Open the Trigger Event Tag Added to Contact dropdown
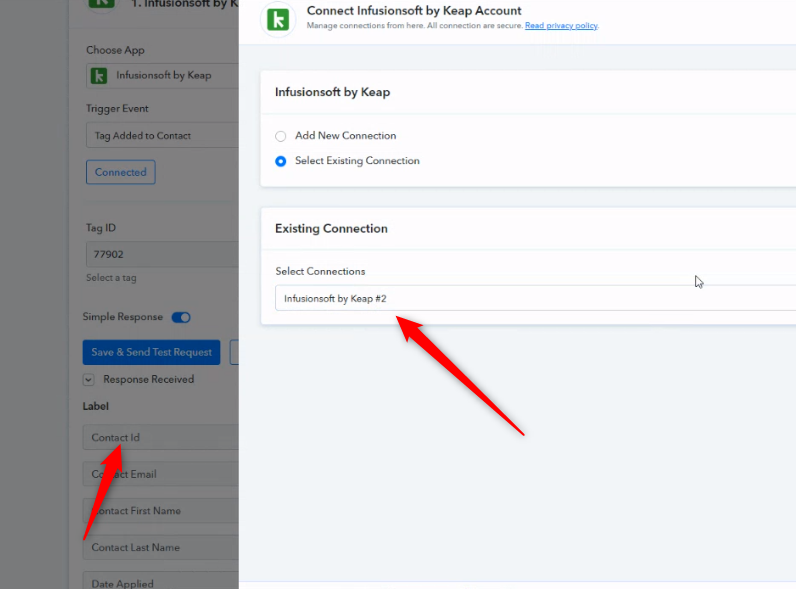The image size is (796, 589). [162, 135]
